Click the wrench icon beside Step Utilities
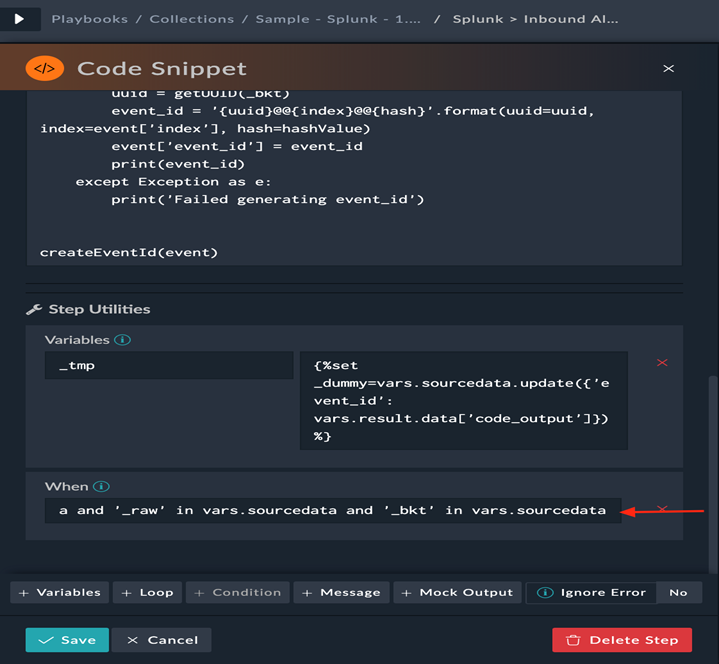Viewport: 719px width, 664px height. click(33, 310)
